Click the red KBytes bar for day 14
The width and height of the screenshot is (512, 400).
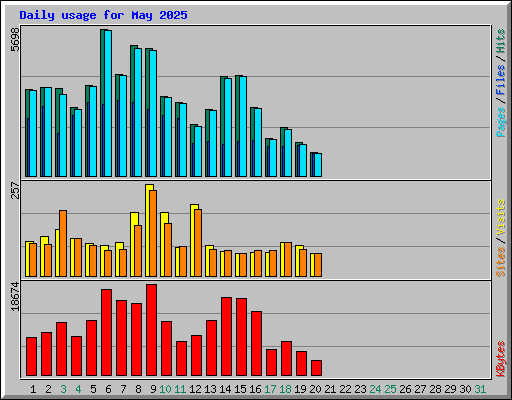227,337
